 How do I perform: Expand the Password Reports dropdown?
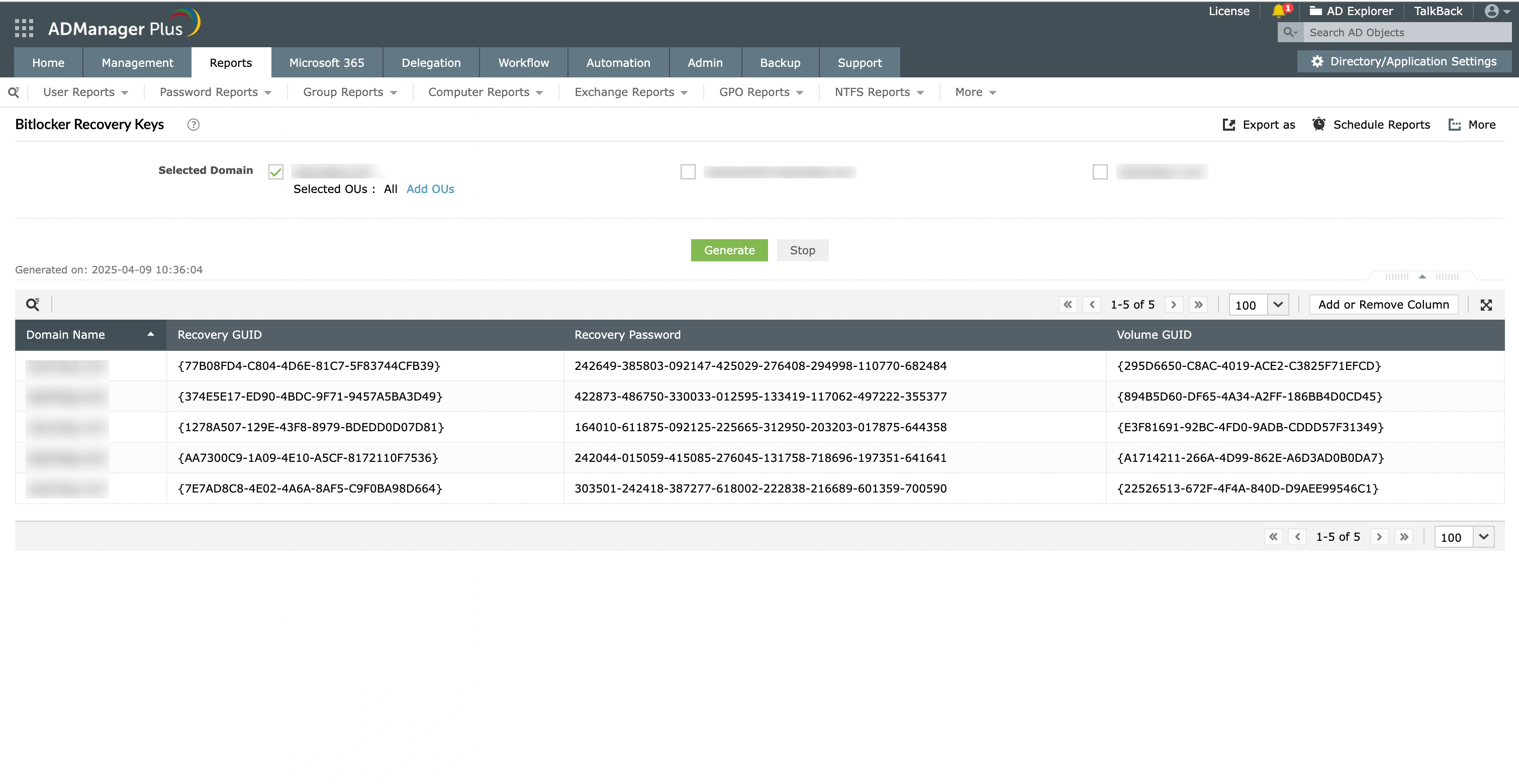tap(215, 92)
